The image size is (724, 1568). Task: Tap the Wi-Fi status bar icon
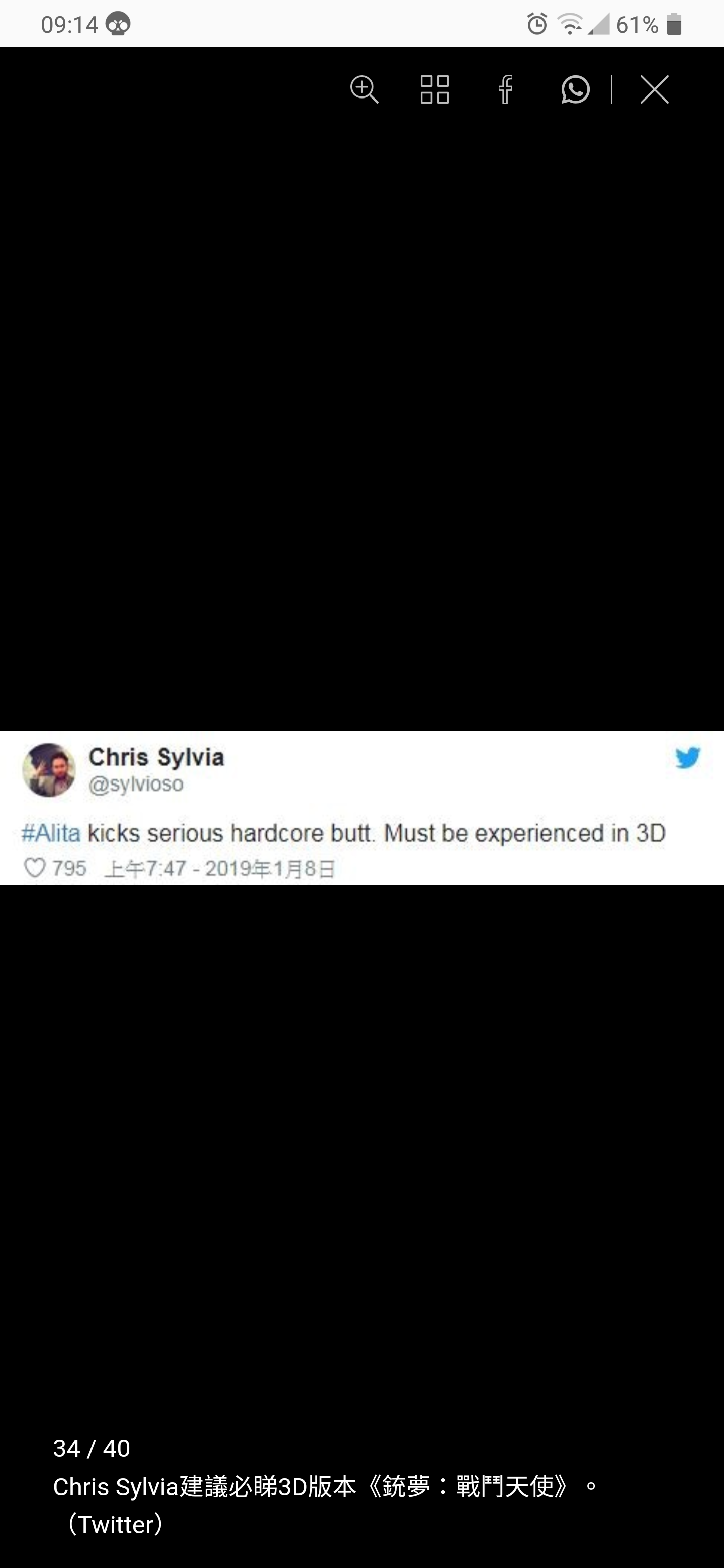click(x=569, y=24)
